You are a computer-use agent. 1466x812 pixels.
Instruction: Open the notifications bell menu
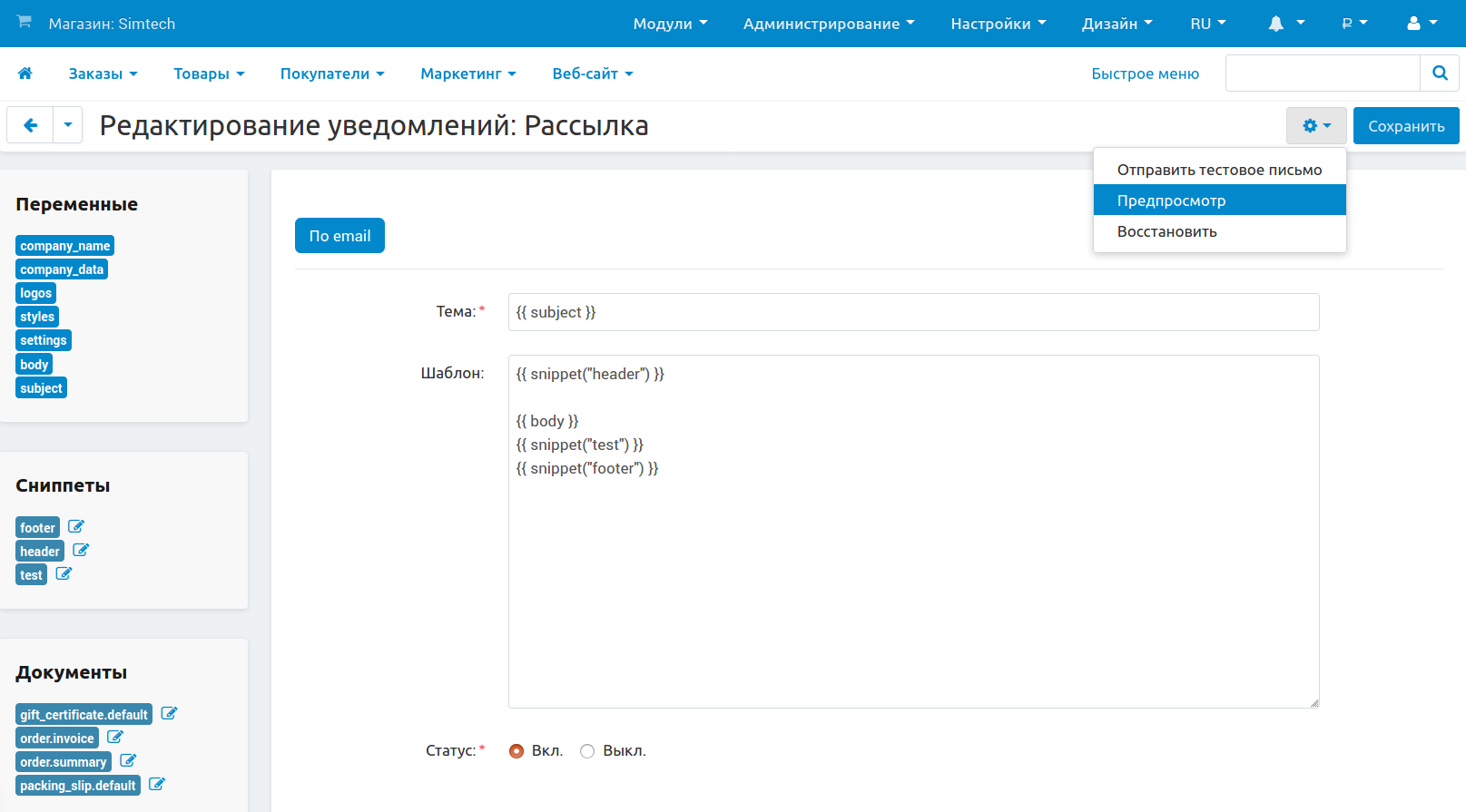click(1285, 24)
